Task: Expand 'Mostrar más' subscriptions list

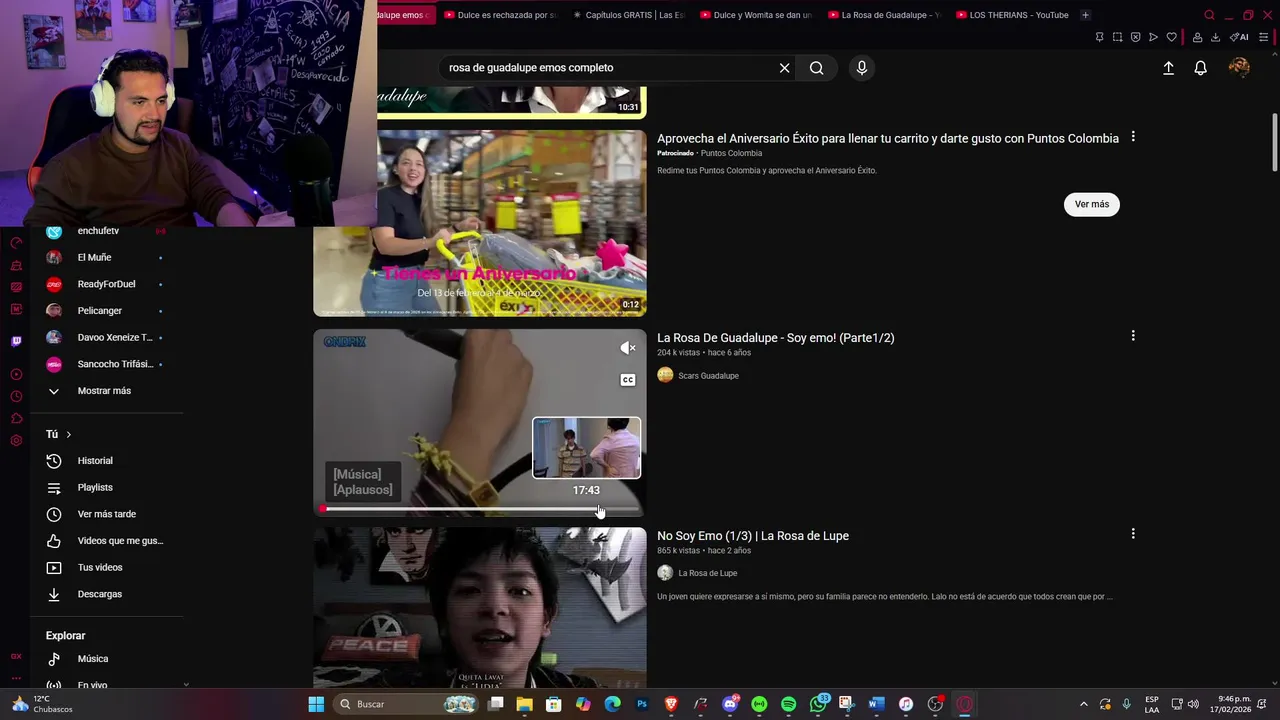Action: [x=104, y=391]
